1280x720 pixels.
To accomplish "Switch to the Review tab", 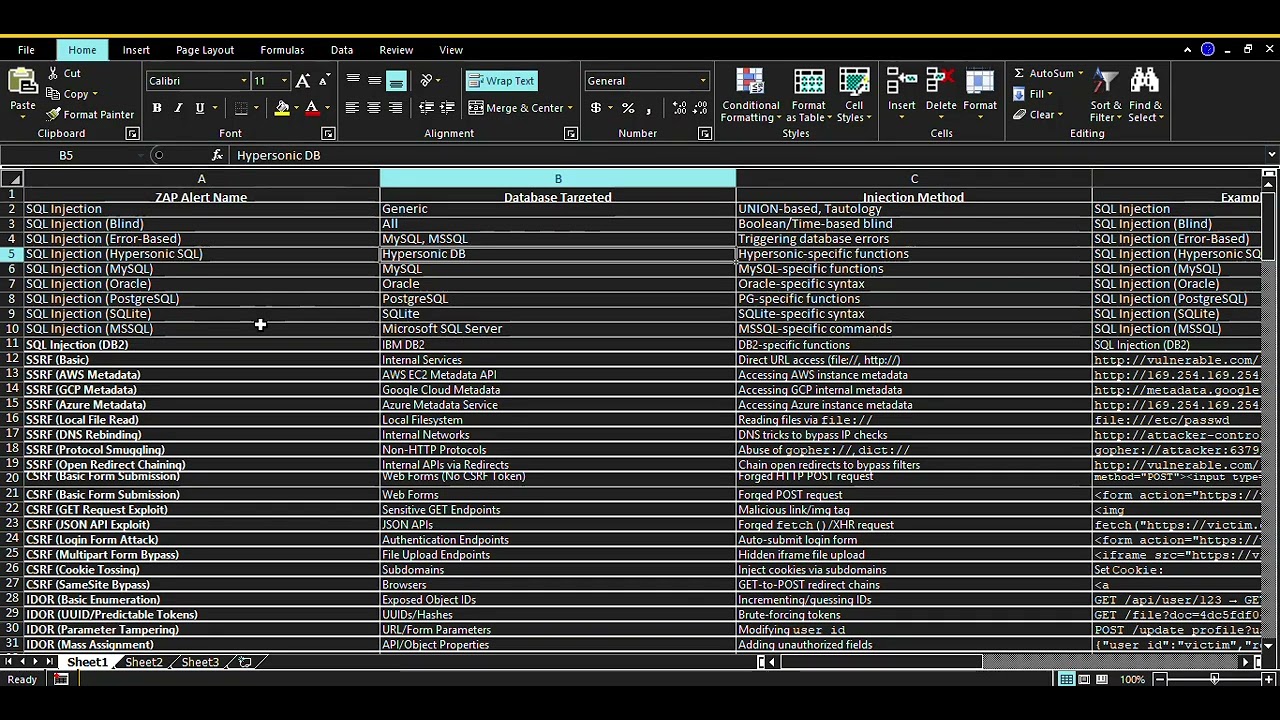I will [396, 50].
